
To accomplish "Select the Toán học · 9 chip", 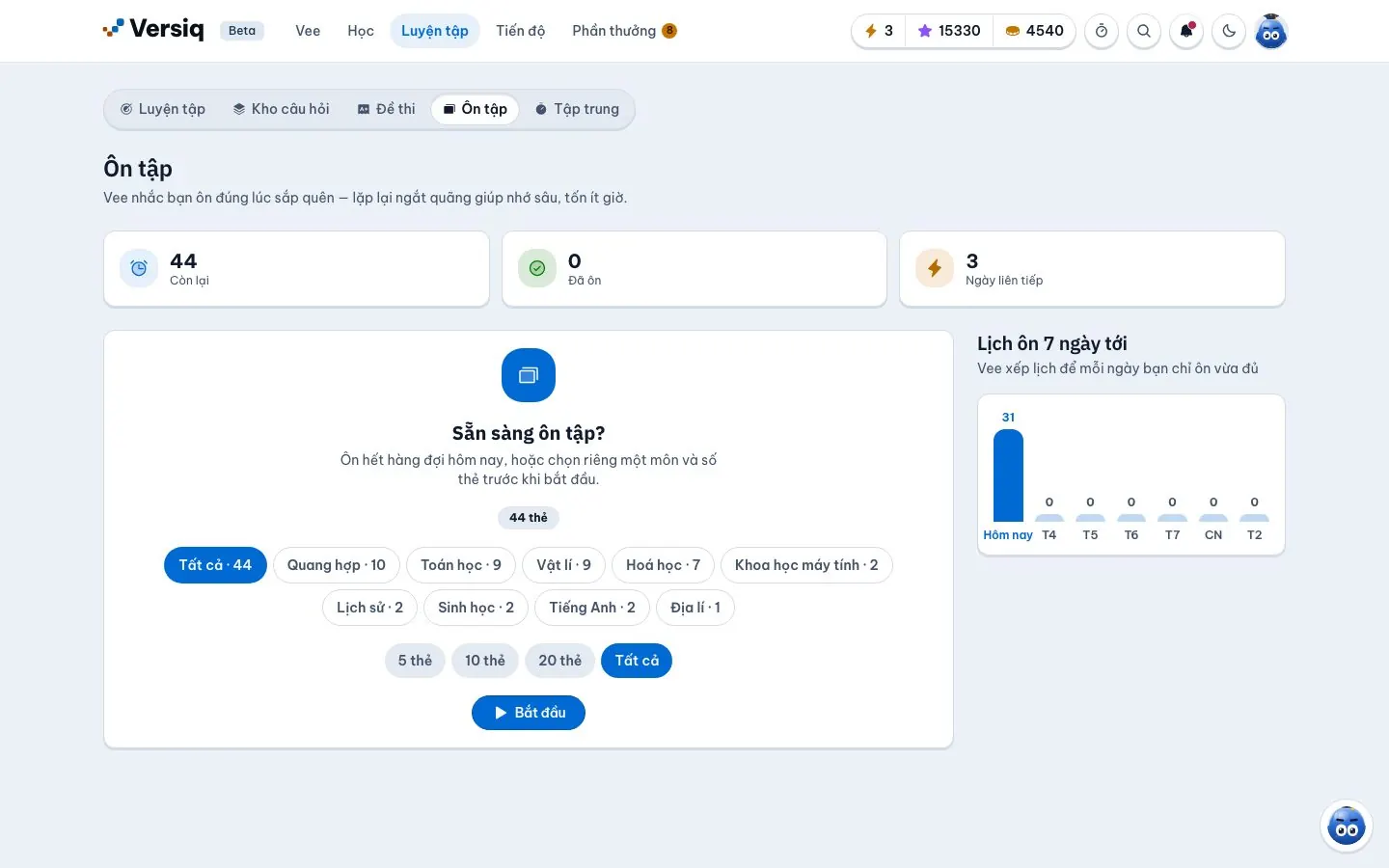I will (x=461, y=565).
